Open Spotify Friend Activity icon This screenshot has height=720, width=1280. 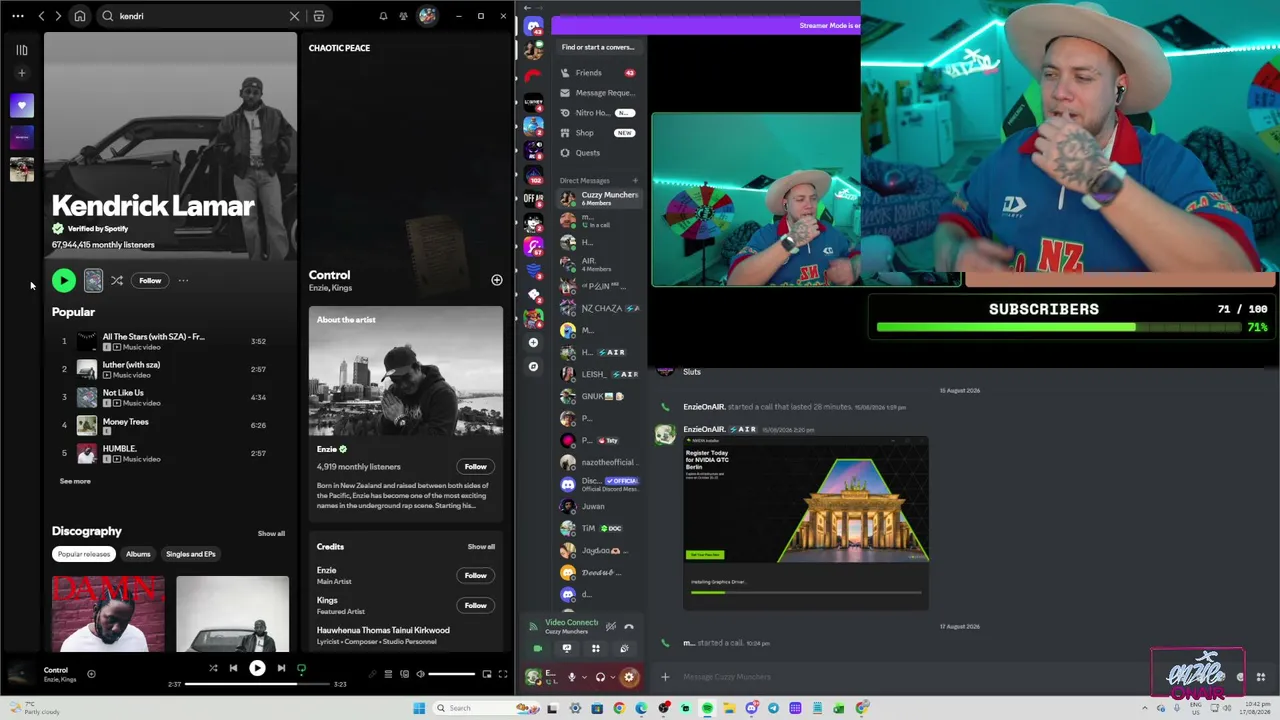(404, 16)
